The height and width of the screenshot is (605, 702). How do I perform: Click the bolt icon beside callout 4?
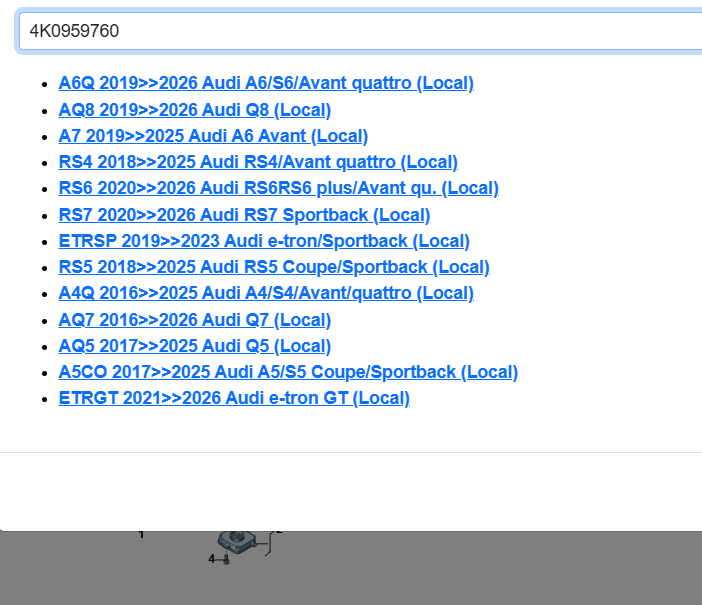tap(225, 559)
